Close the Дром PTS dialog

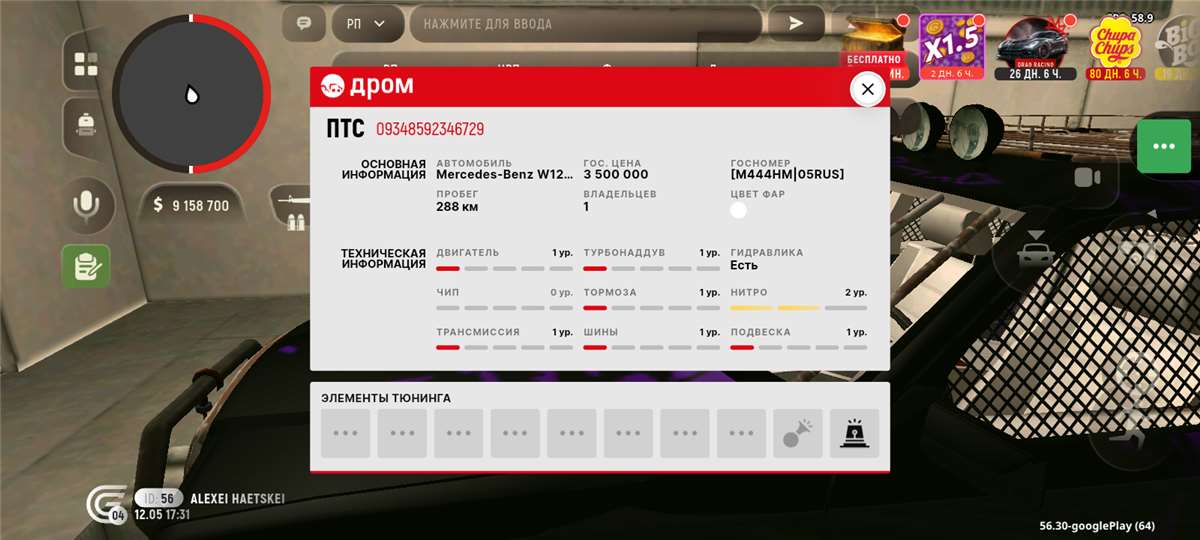tap(867, 89)
